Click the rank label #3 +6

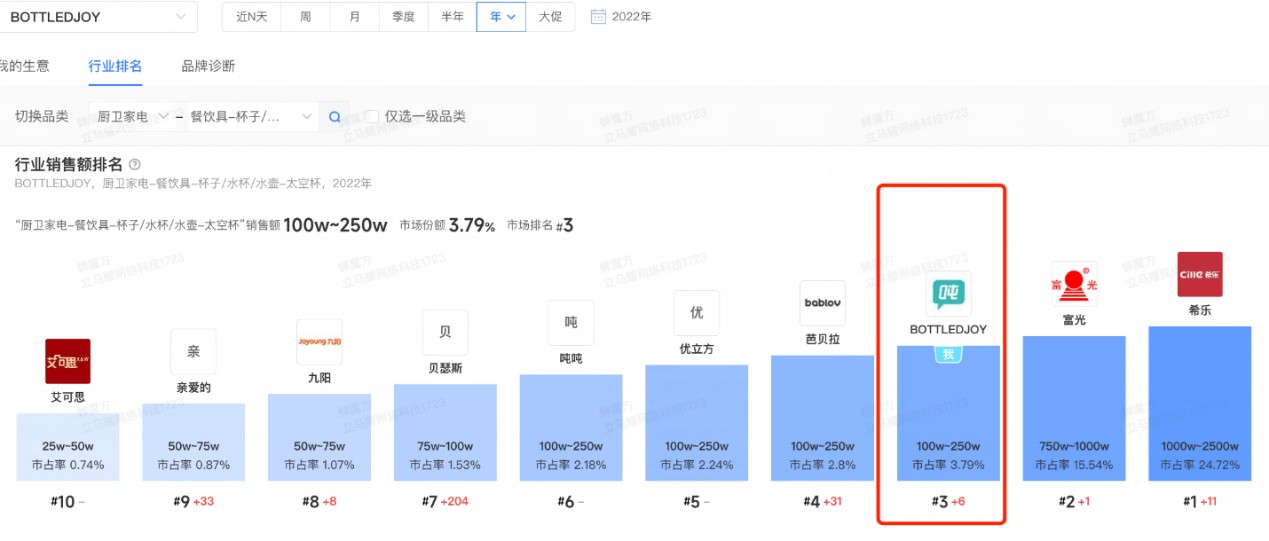pos(948,502)
